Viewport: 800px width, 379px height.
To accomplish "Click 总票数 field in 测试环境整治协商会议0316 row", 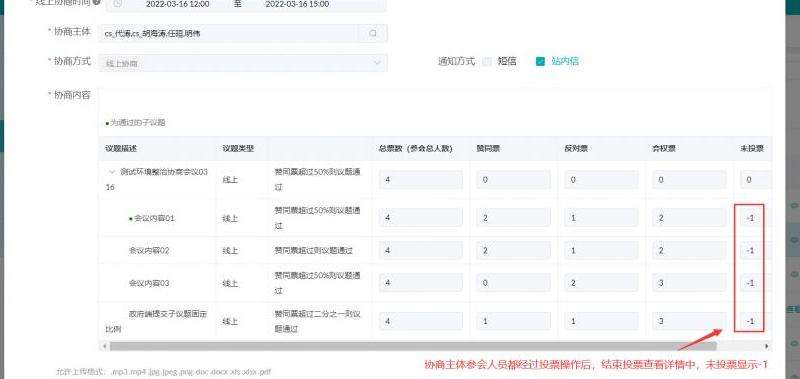I will (421, 180).
